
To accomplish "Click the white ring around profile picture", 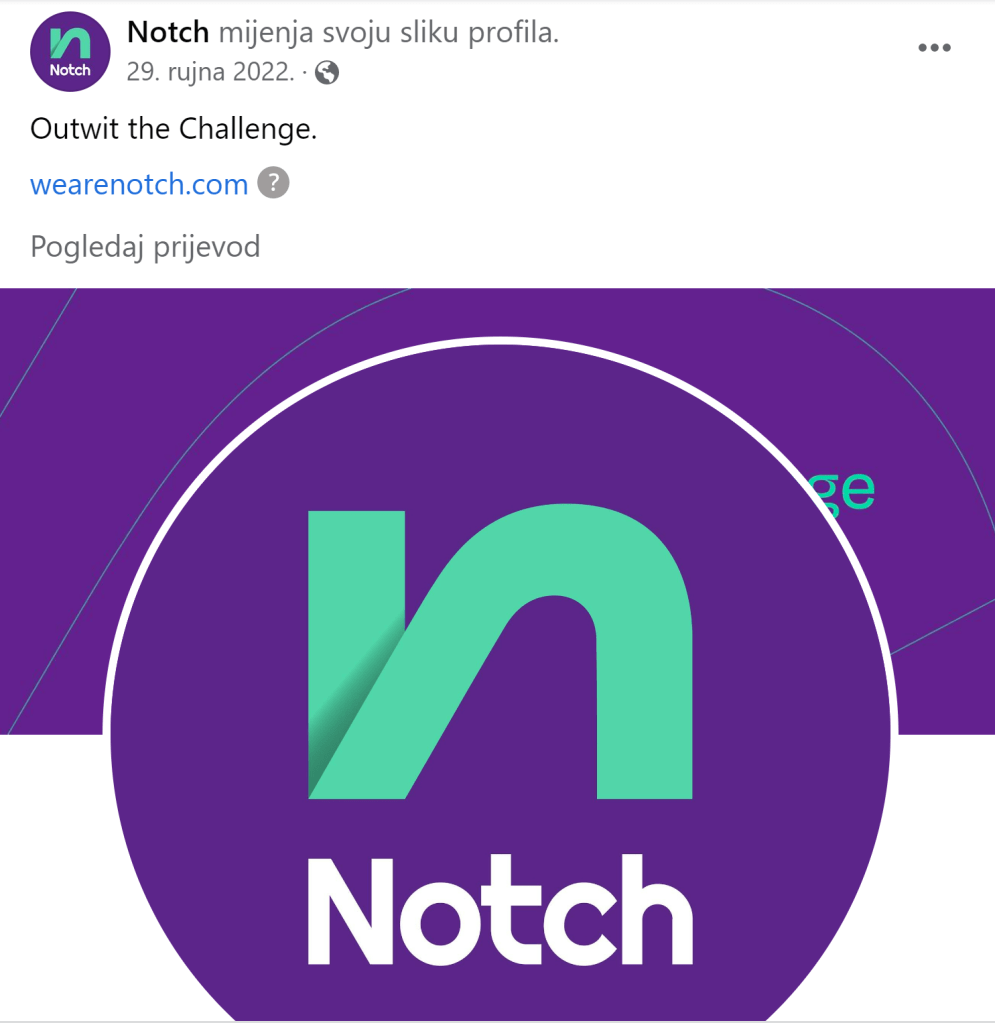I will [x=500, y=341].
